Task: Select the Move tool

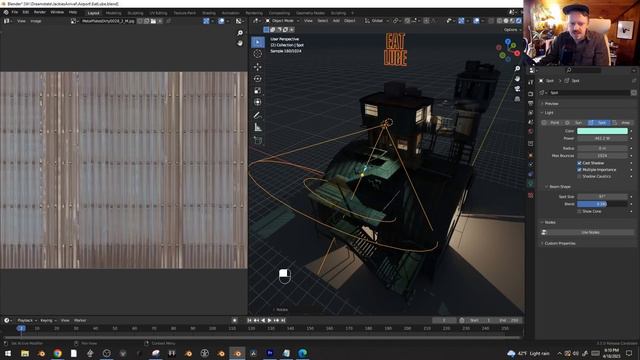Action: tap(258, 67)
